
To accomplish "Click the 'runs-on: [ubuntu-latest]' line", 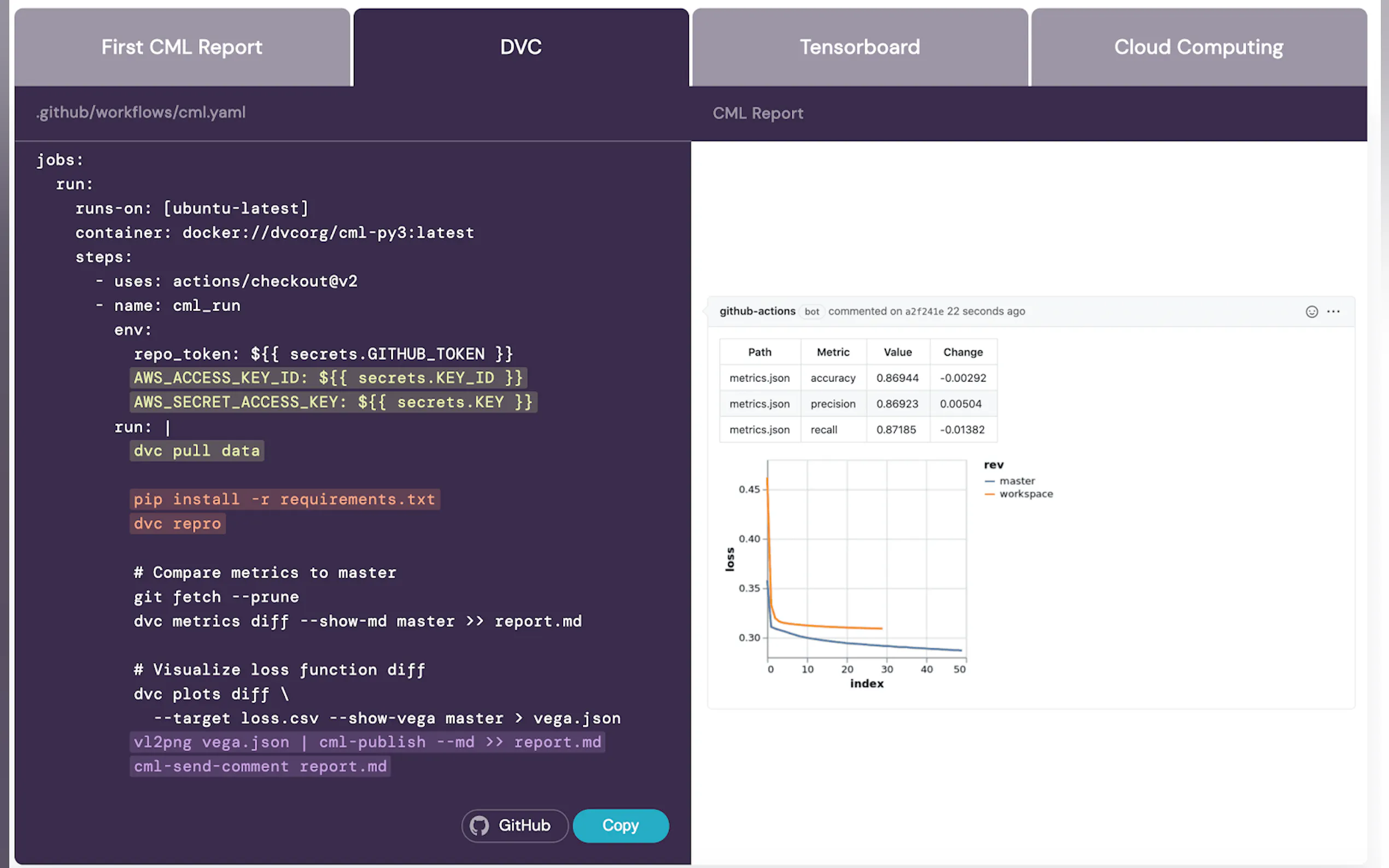I will pyautogui.click(x=192, y=208).
